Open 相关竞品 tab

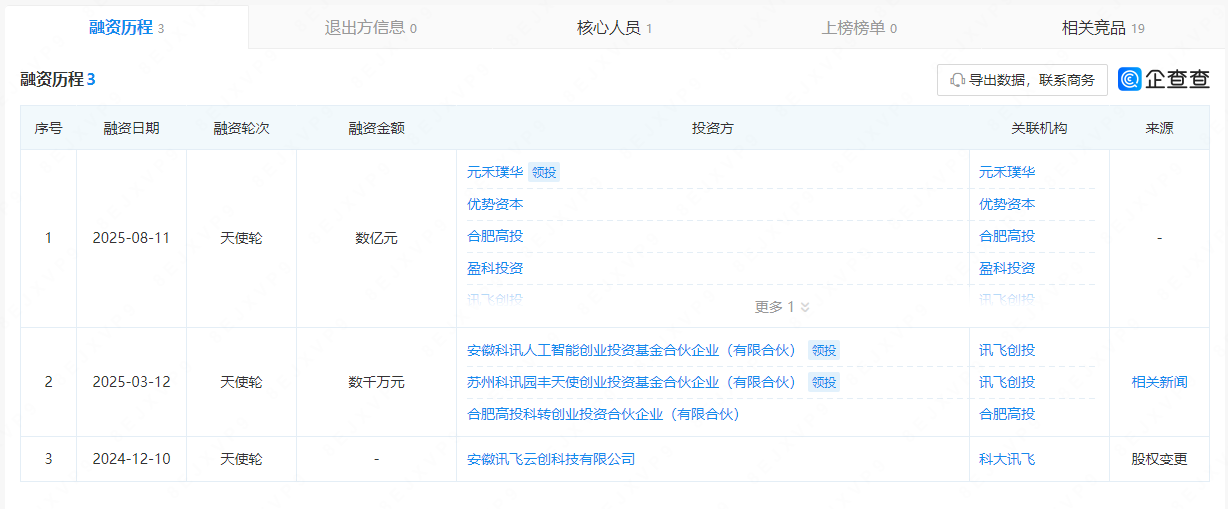[1103, 28]
